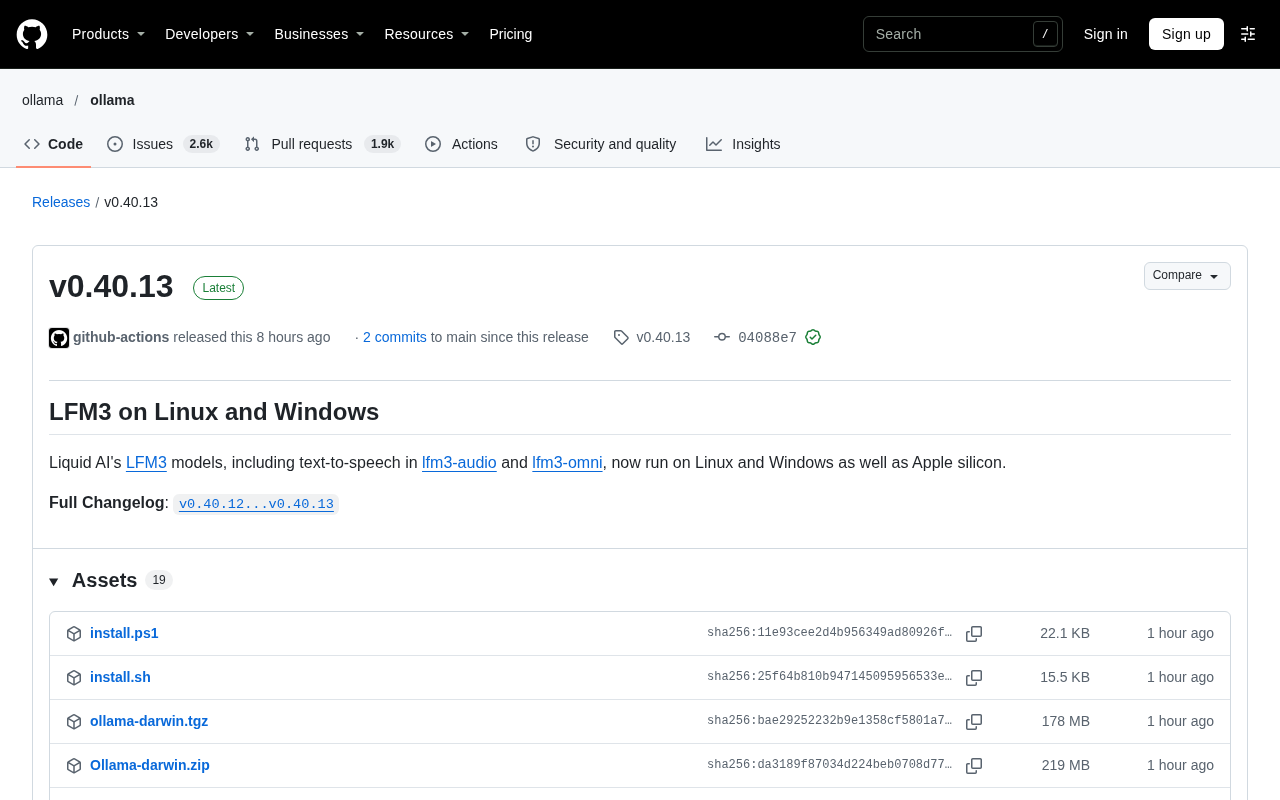Viewport: 1280px width, 800px height.
Task: Open the LFM3 model link
Action: [x=146, y=463]
